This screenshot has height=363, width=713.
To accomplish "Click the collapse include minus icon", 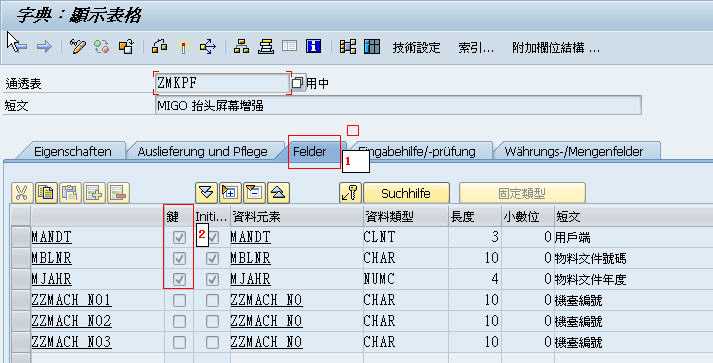I will (255, 193).
